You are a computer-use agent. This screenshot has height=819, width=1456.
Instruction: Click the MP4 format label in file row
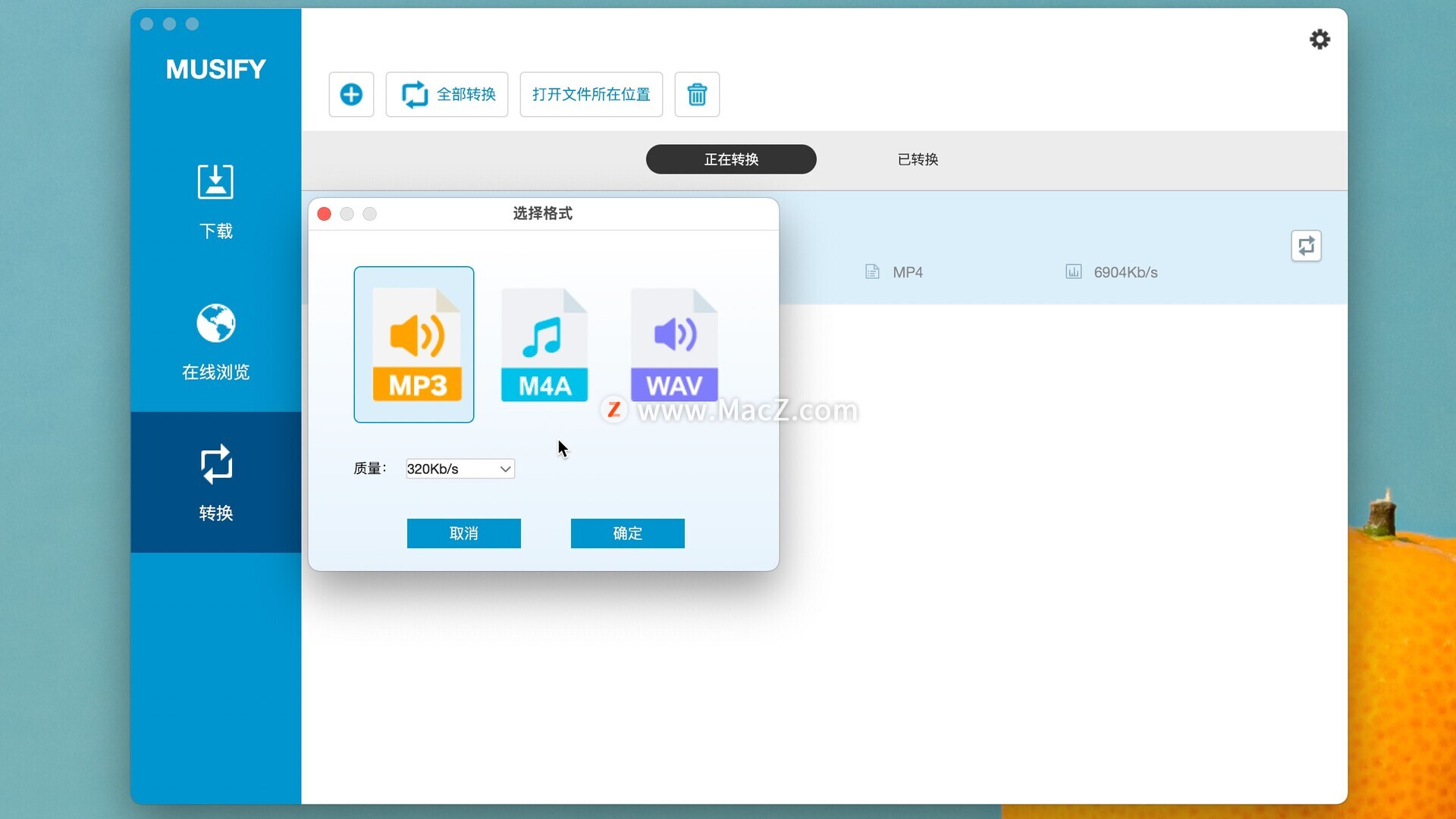pos(907,272)
